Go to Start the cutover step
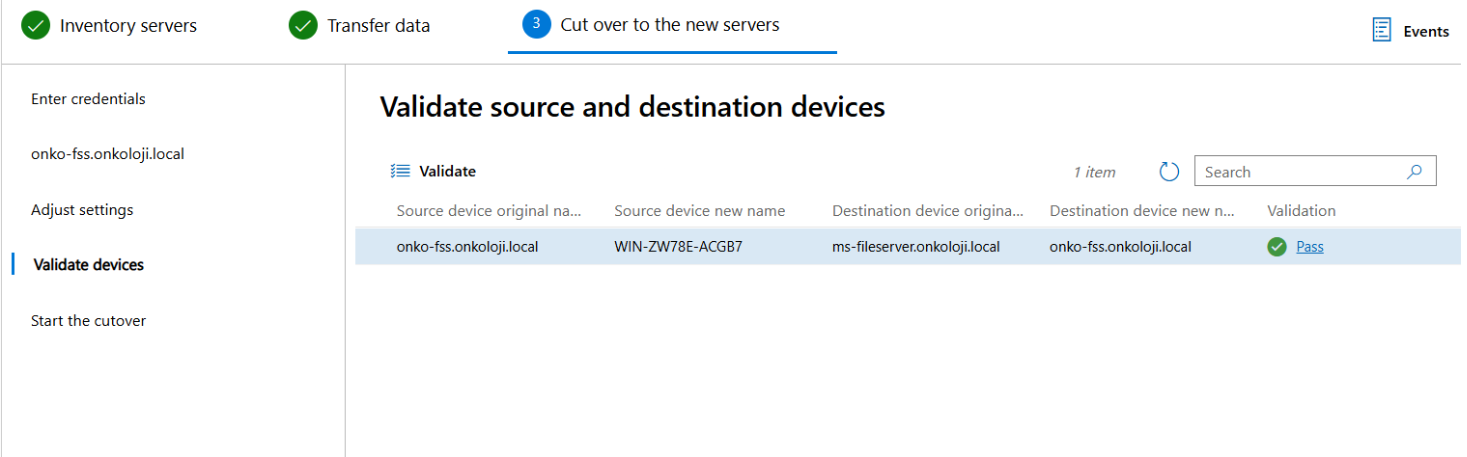 point(89,321)
